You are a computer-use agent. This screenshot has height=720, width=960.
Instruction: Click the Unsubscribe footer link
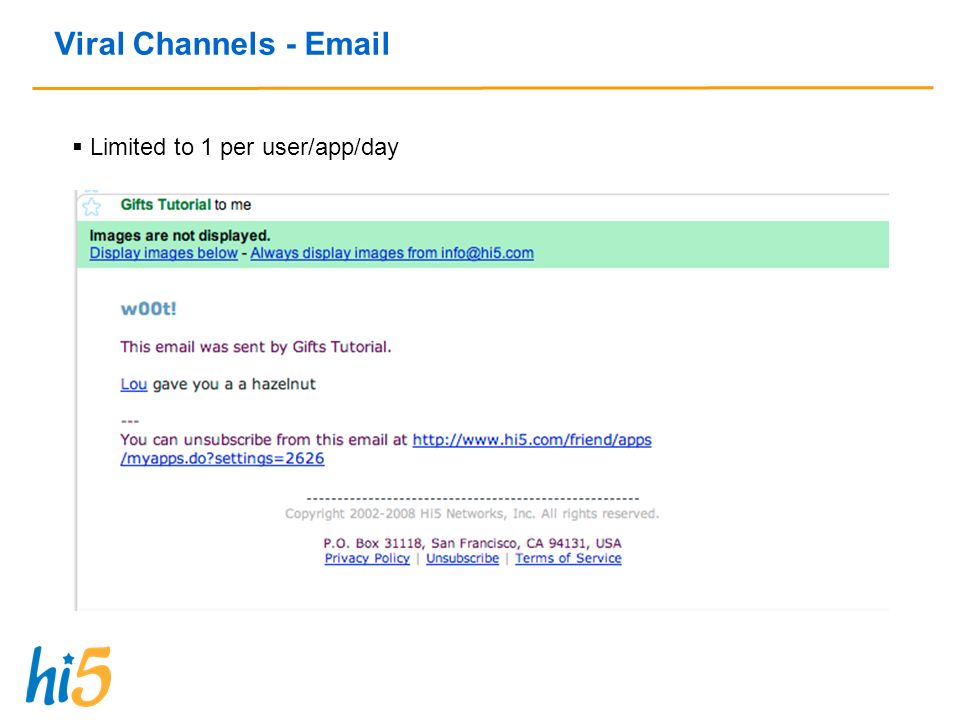coord(462,558)
